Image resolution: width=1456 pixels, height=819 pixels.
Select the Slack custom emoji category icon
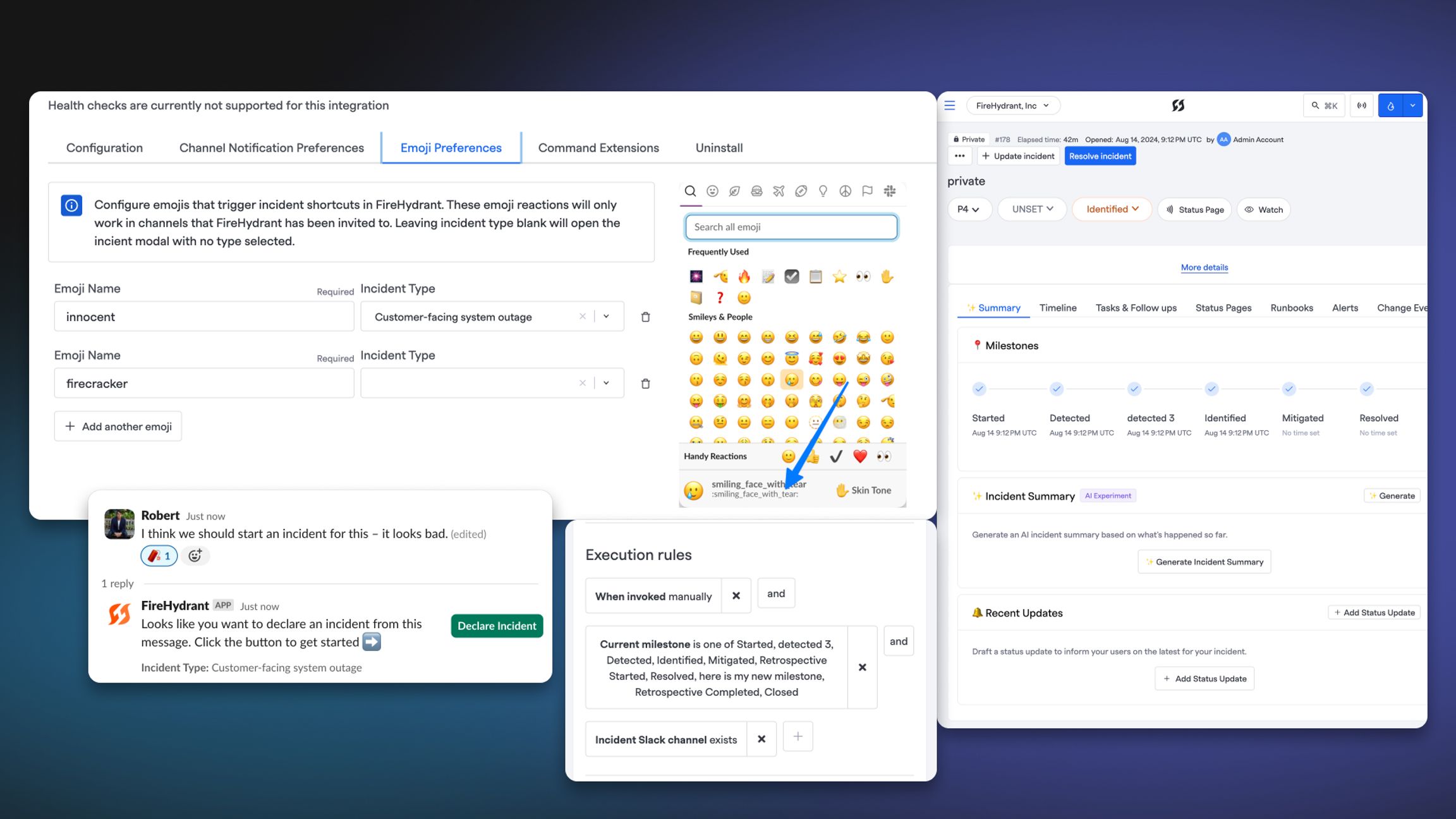(x=890, y=191)
